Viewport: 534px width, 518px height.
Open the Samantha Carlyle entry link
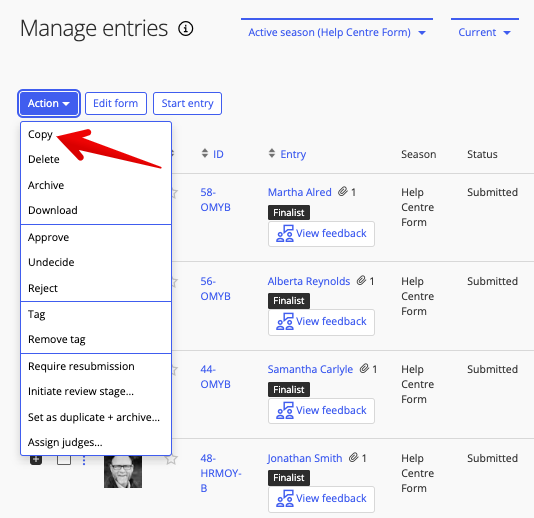click(310, 369)
